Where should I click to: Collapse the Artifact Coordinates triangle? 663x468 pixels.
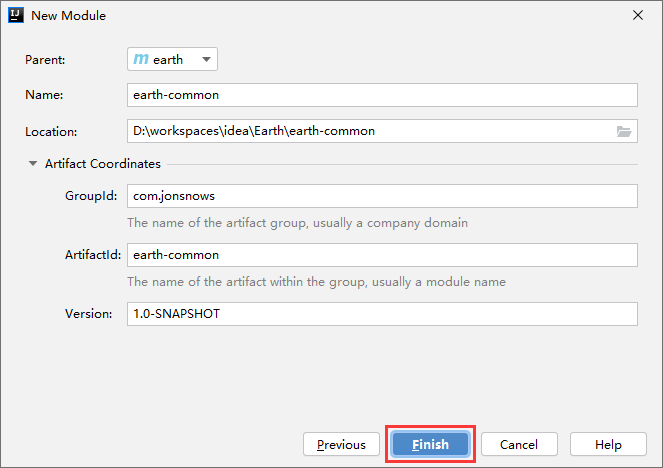pyautogui.click(x=33, y=164)
